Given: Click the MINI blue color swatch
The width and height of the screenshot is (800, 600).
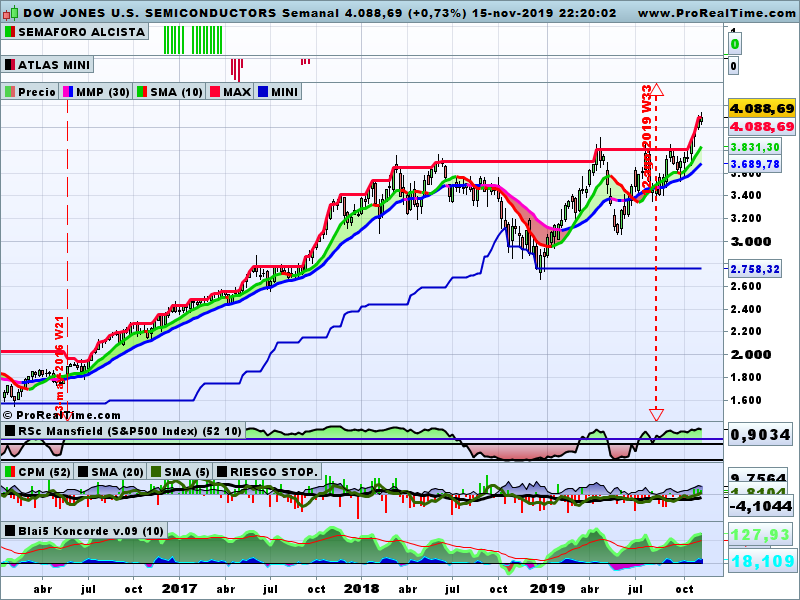Looking at the screenshot, I should pyautogui.click(x=263, y=92).
